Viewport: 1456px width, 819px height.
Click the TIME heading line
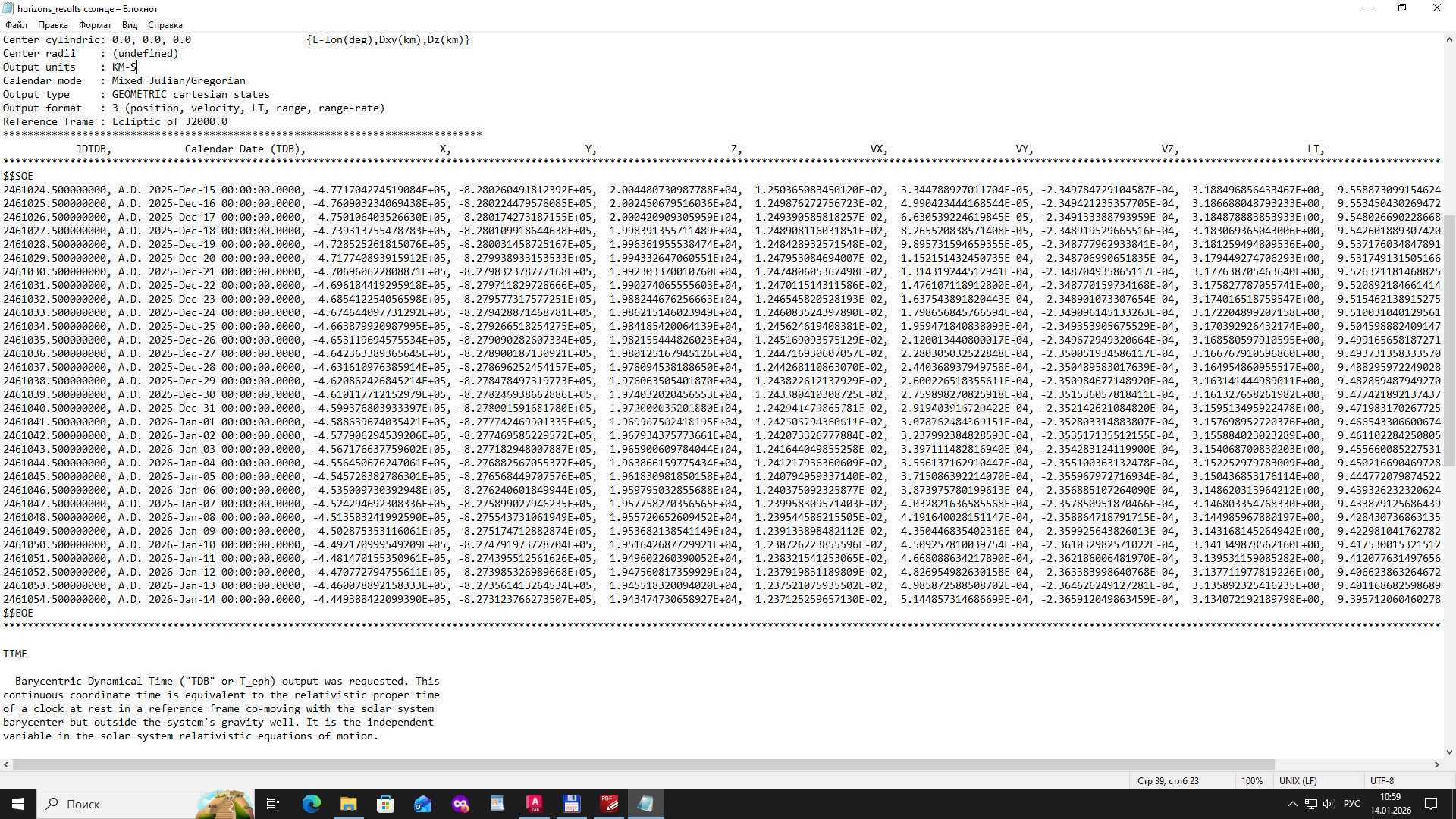pyautogui.click(x=15, y=654)
